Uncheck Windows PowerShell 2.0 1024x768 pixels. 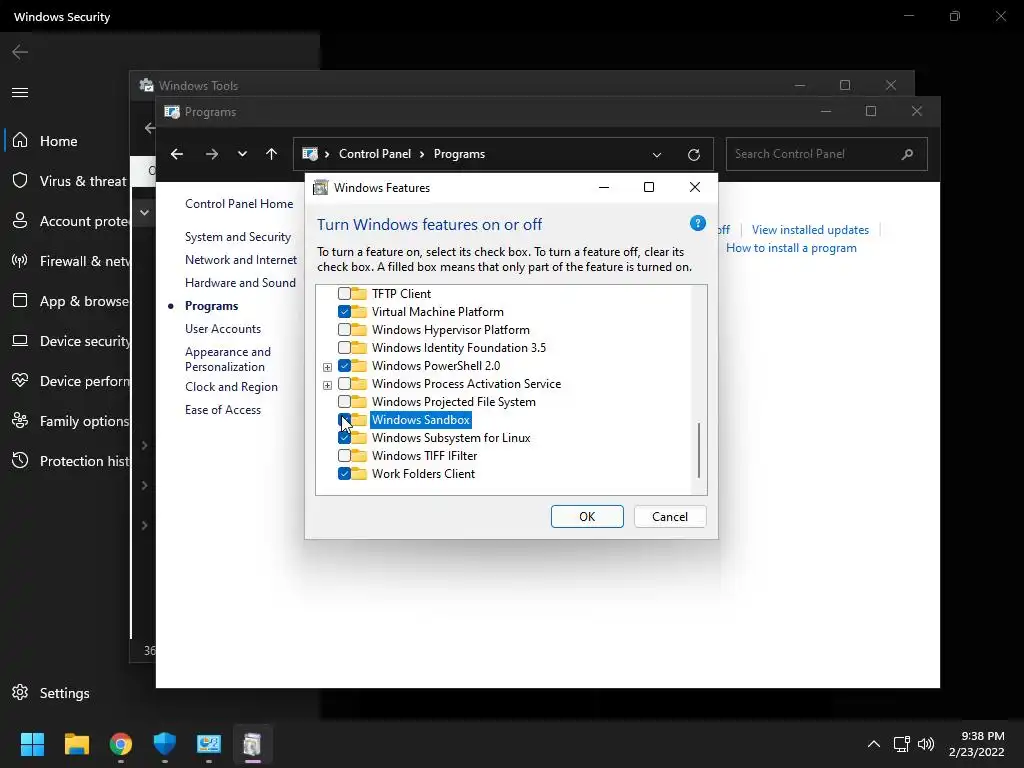coord(344,366)
